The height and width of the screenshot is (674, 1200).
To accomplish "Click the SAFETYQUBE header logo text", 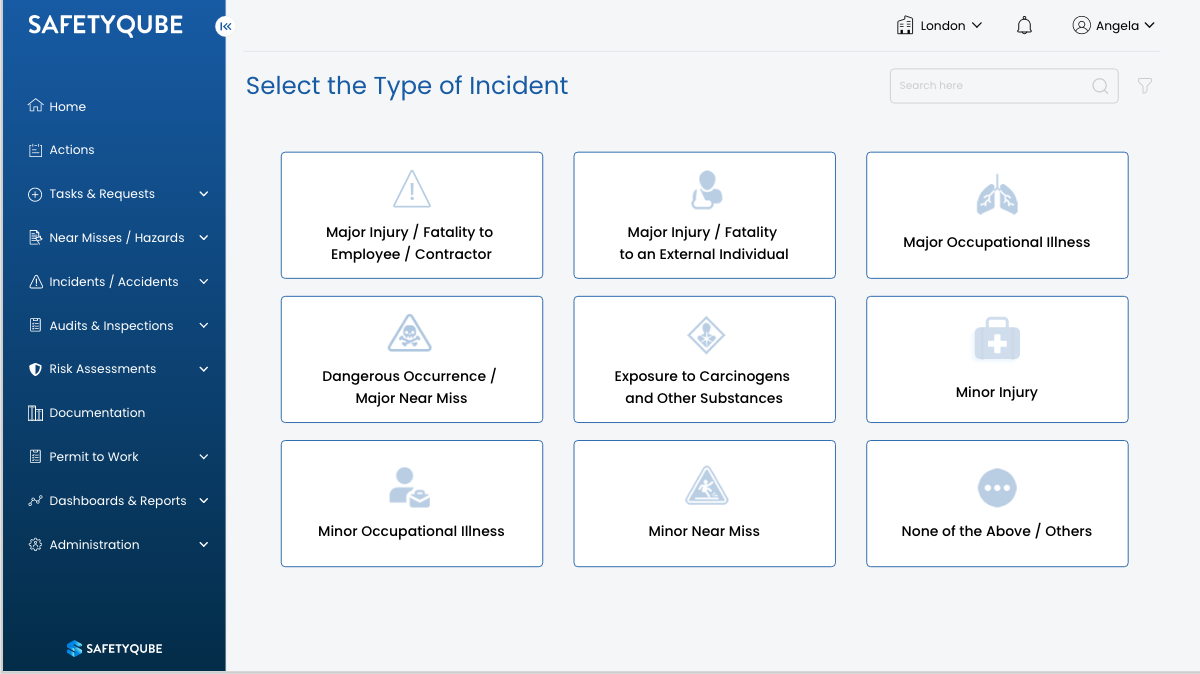I will 105,26.
